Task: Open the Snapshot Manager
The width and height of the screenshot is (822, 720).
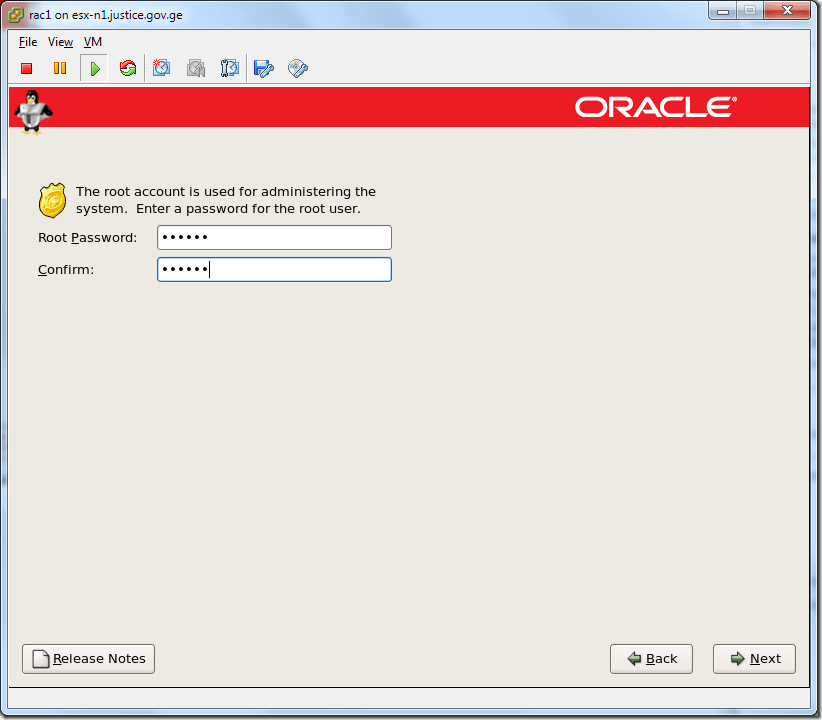Action: point(229,68)
